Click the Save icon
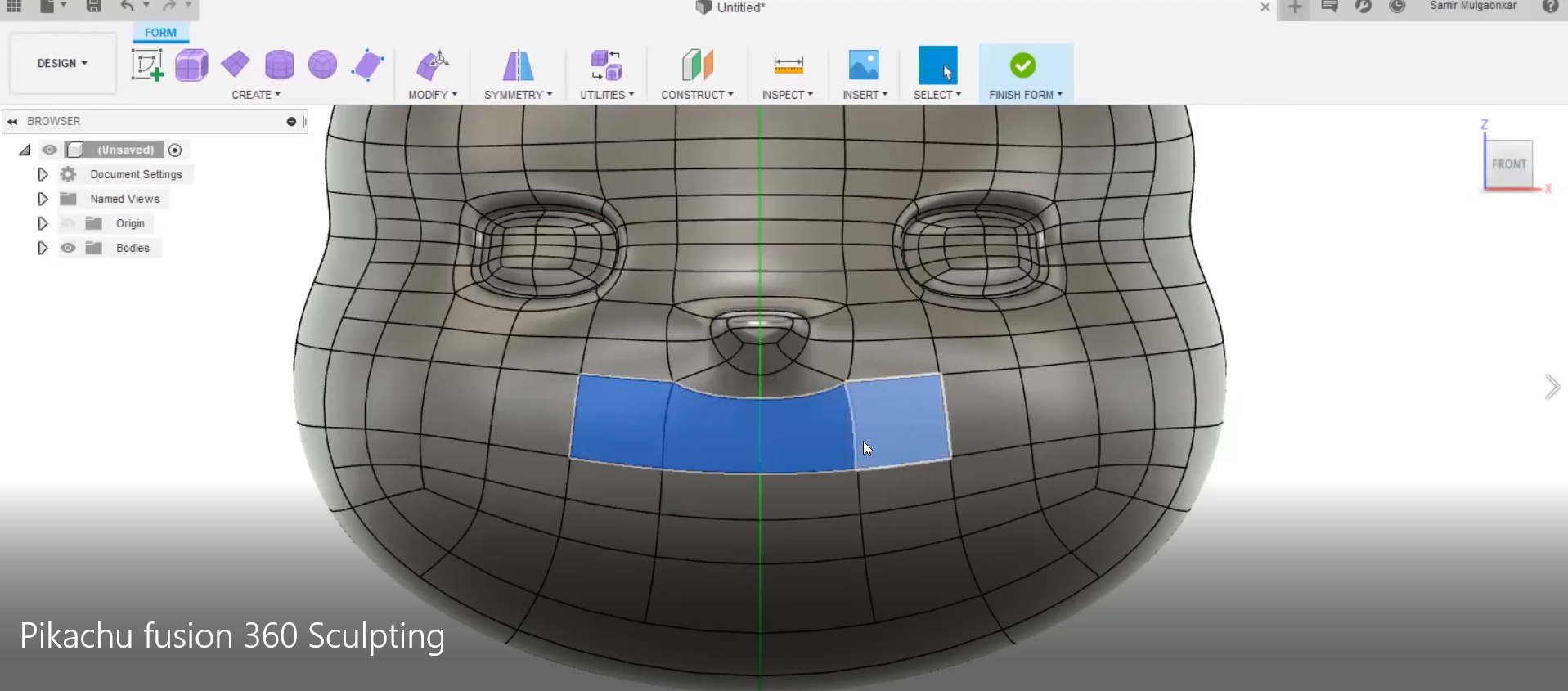Image resolution: width=1568 pixels, height=691 pixels. (x=94, y=7)
